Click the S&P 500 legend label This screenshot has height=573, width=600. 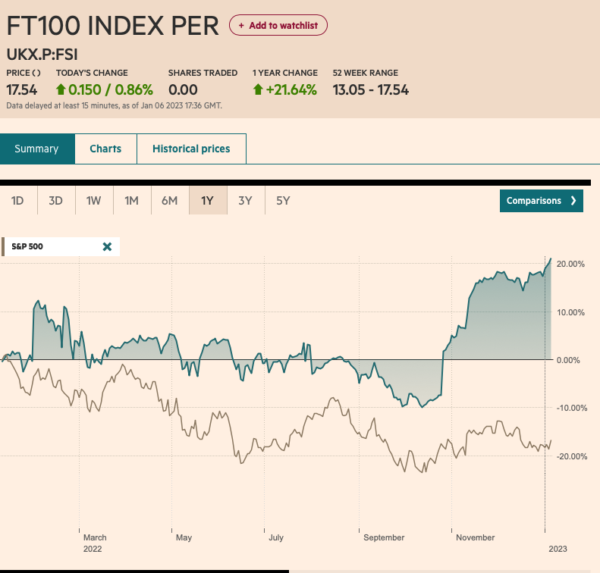[27, 247]
